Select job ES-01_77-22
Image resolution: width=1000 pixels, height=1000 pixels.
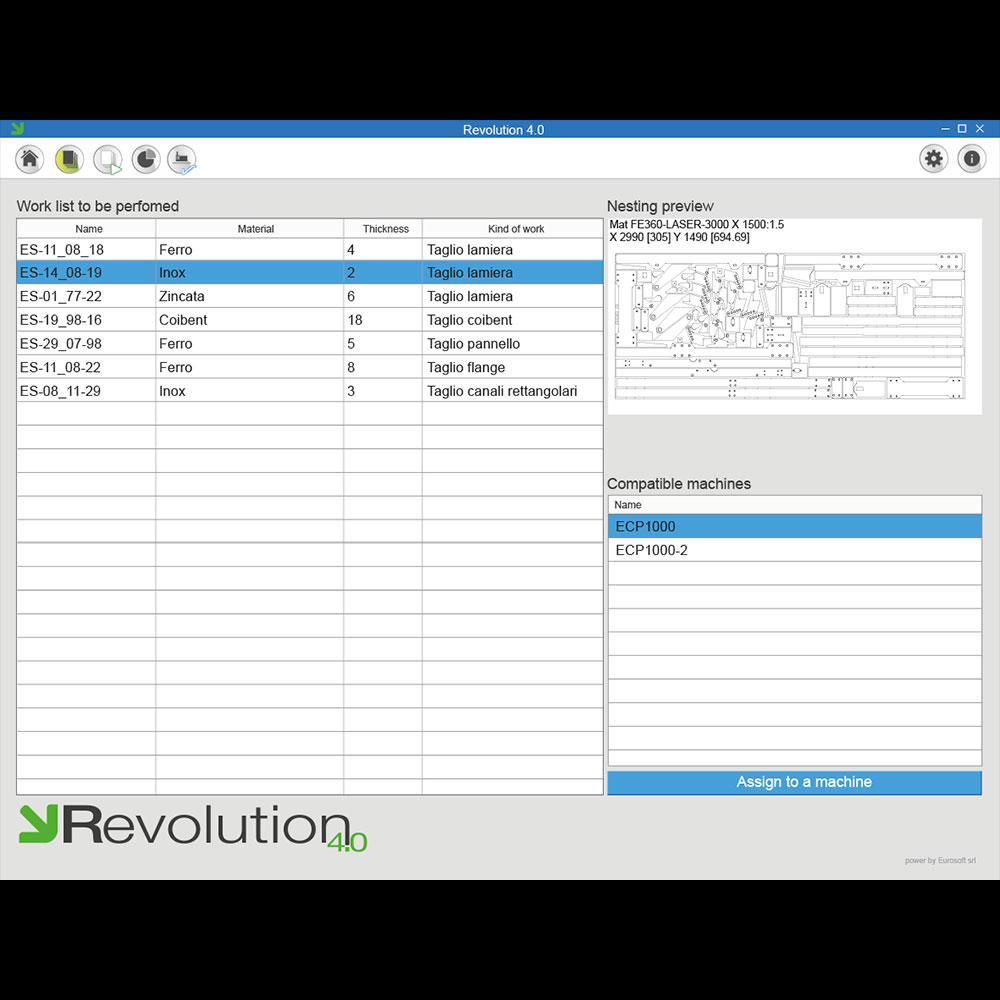coord(309,296)
